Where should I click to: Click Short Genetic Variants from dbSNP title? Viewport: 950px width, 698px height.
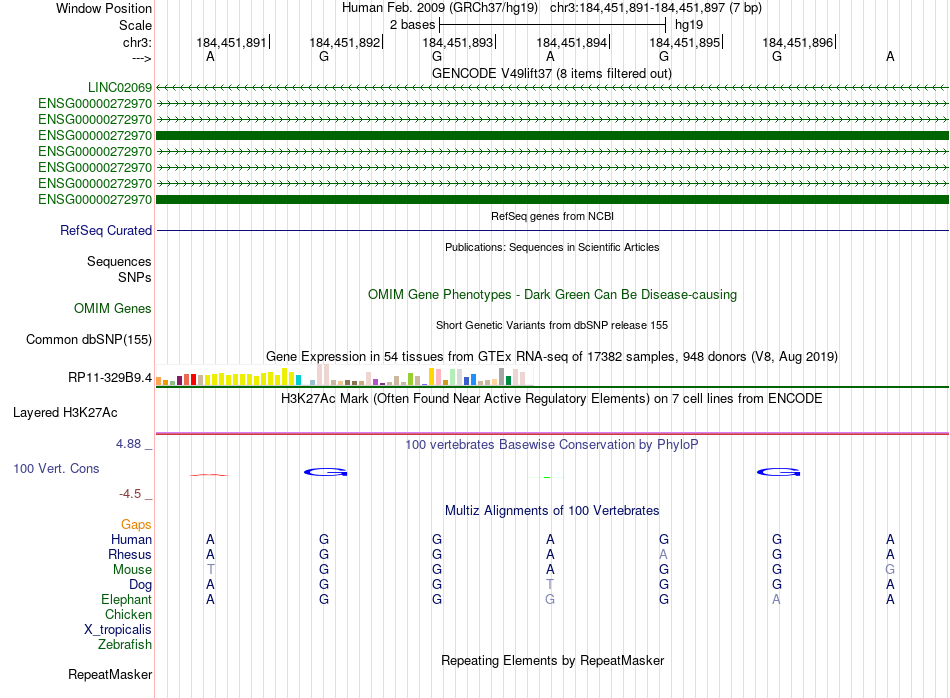pyautogui.click(x=552, y=325)
